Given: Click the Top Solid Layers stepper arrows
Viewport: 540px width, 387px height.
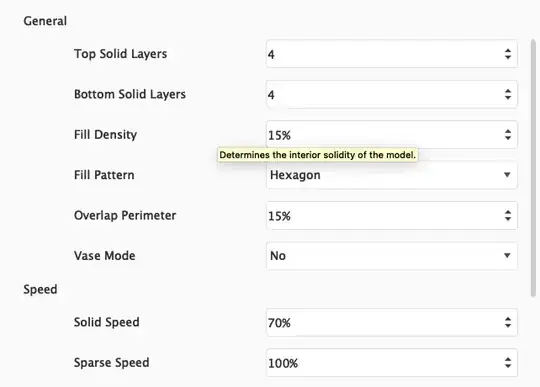Looking at the screenshot, I should click(508, 54).
